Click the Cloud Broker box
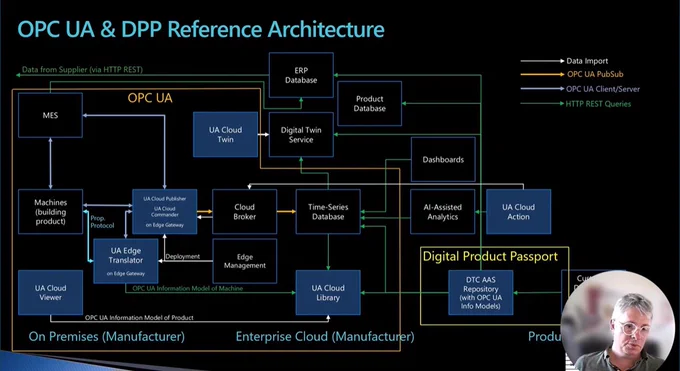The height and width of the screenshot is (371, 680). tap(245, 212)
